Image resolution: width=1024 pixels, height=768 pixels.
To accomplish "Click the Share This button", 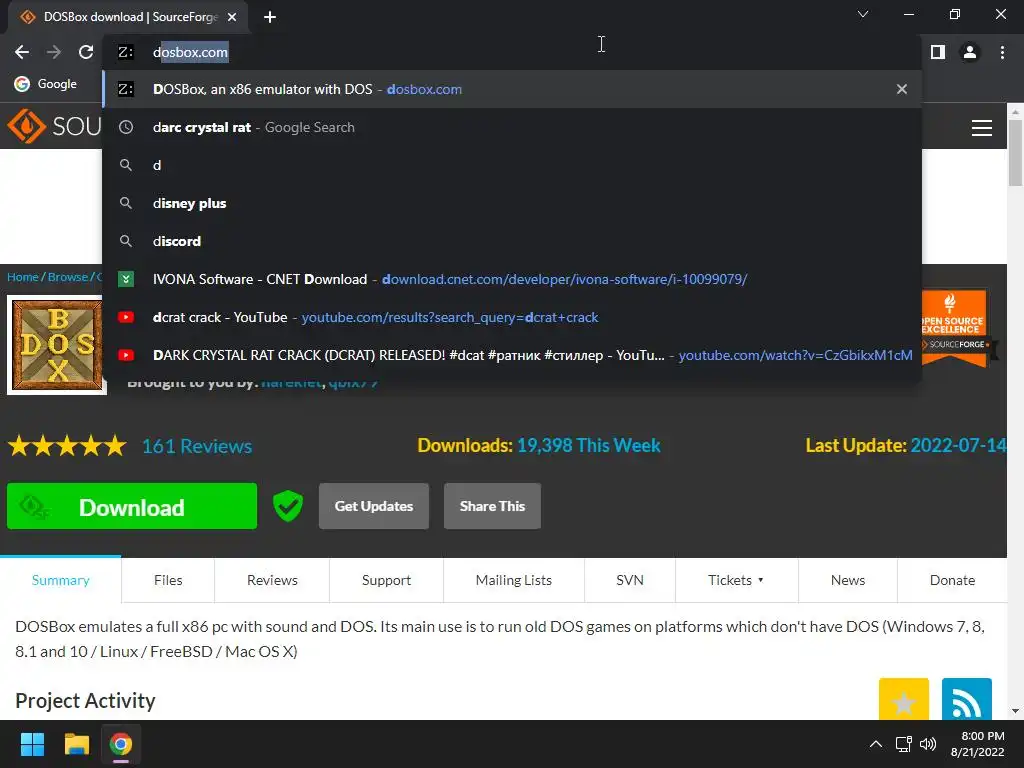I will coord(492,506).
